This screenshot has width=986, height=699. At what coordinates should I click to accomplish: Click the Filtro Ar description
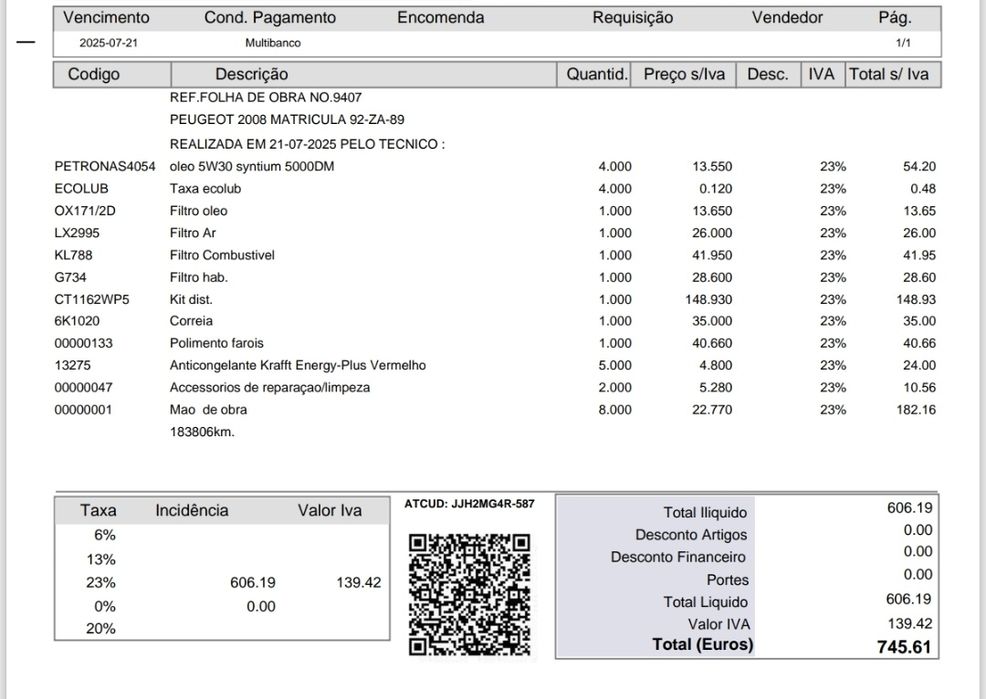click(x=192, y=233)
